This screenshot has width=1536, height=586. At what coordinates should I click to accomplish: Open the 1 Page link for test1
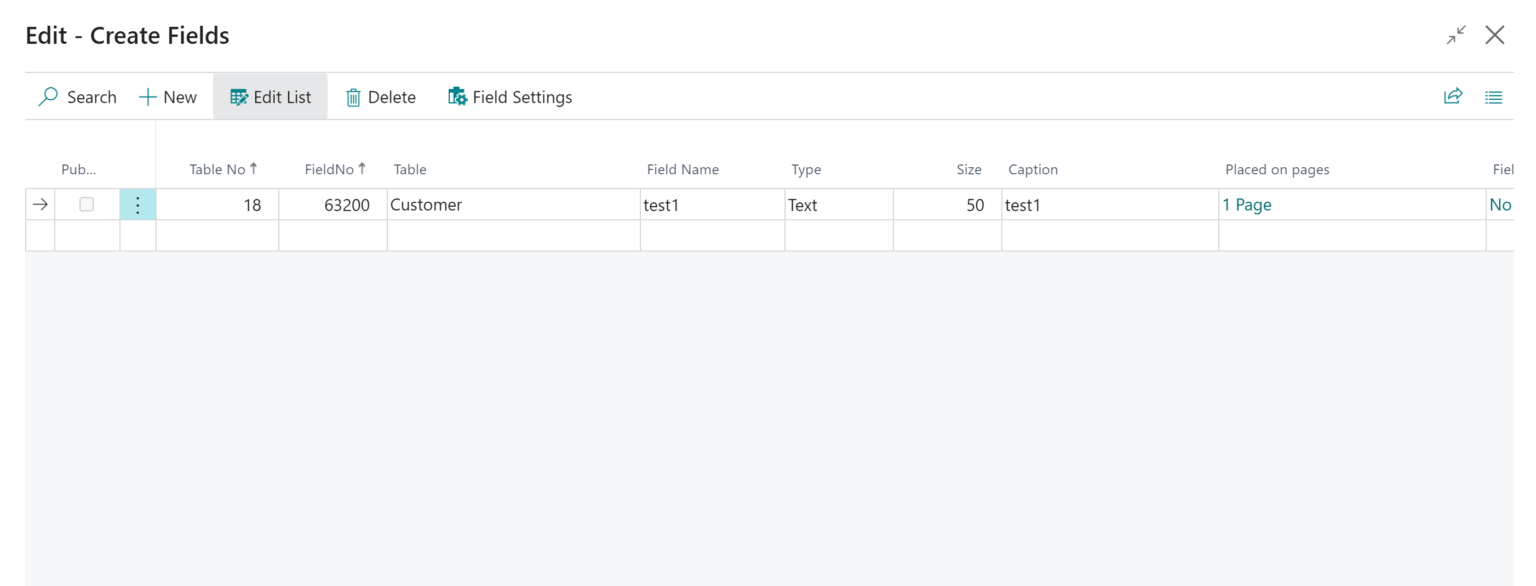1247,204
